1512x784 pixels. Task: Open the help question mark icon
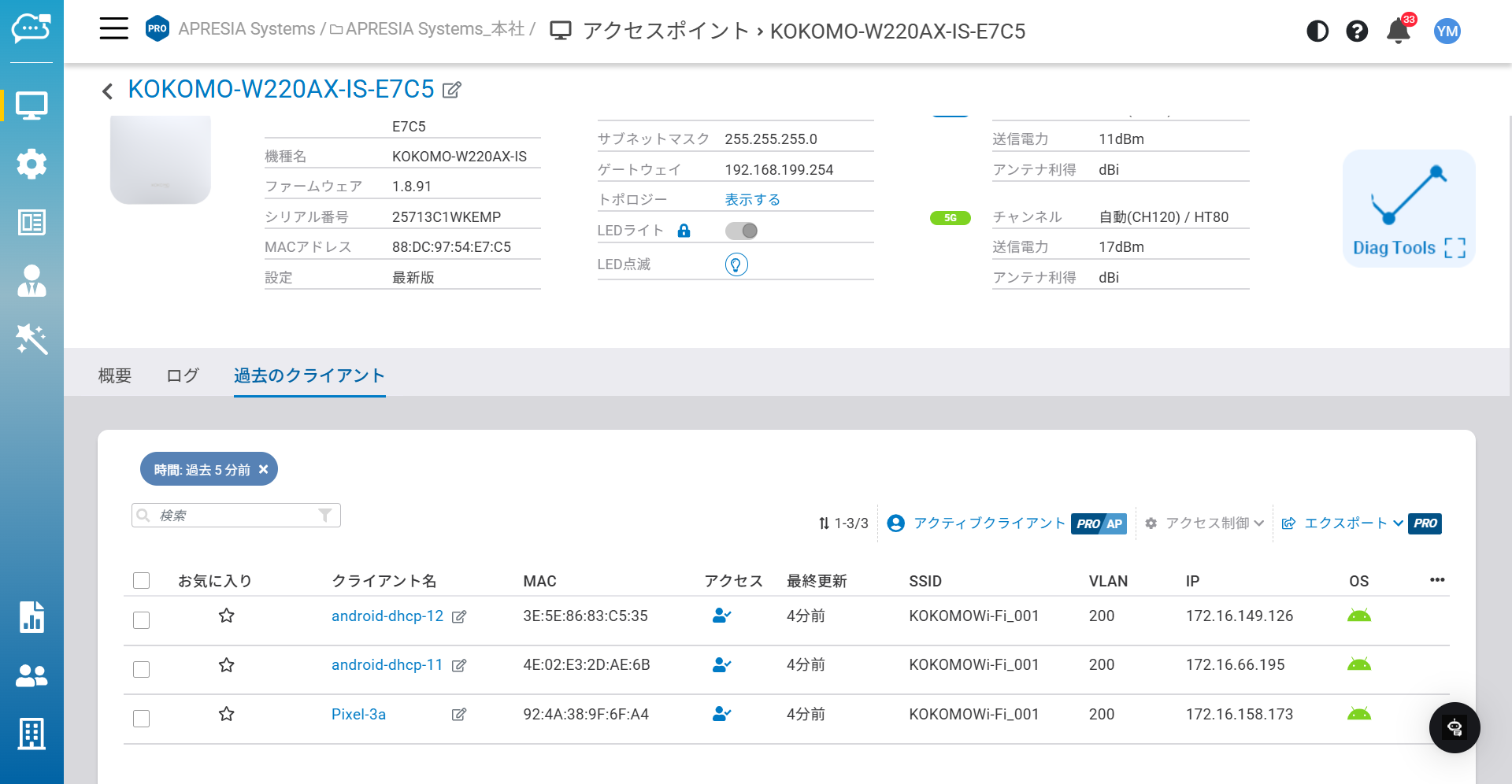(x=1356, y=31)
